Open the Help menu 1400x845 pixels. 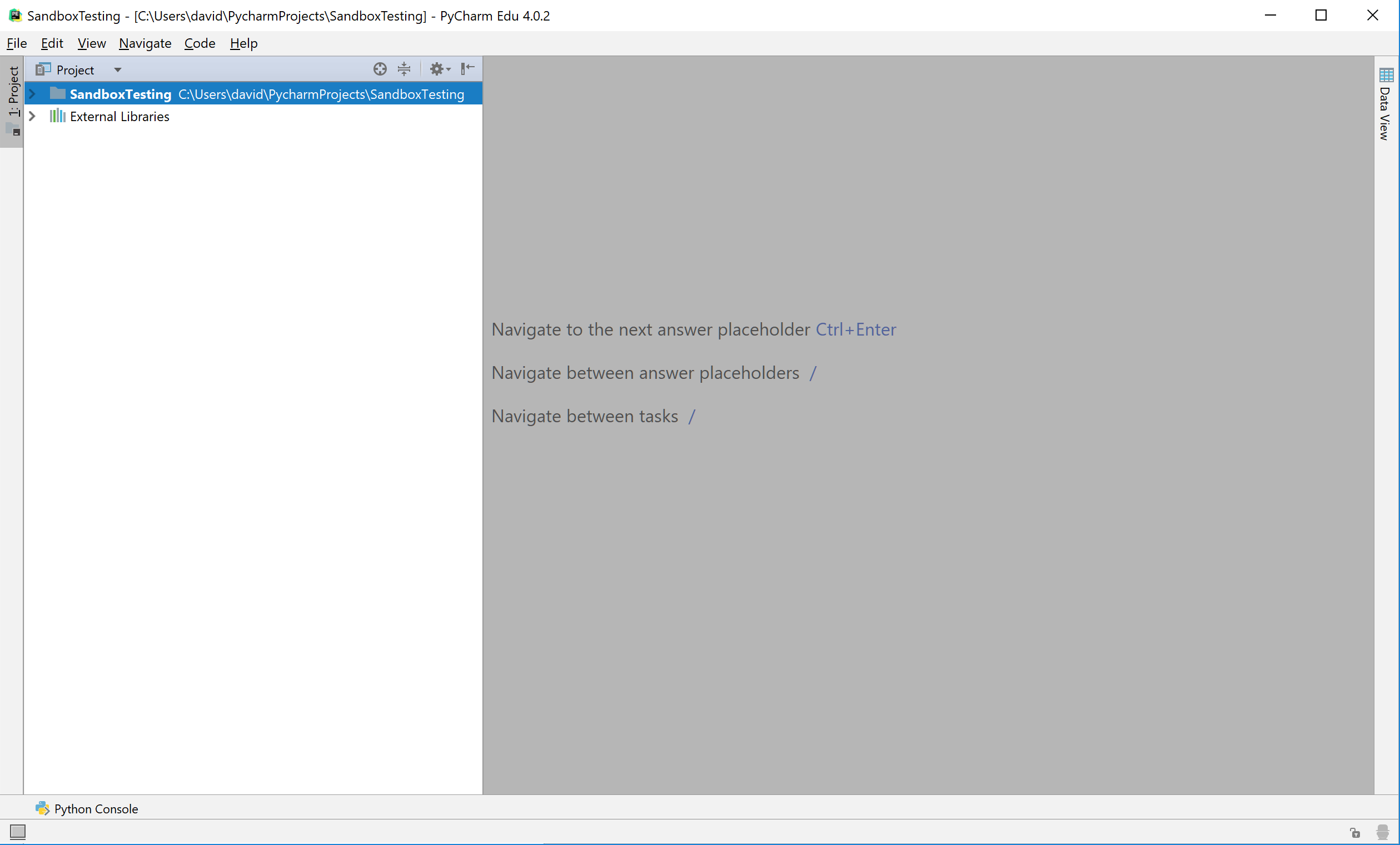[x=244, y=43]
